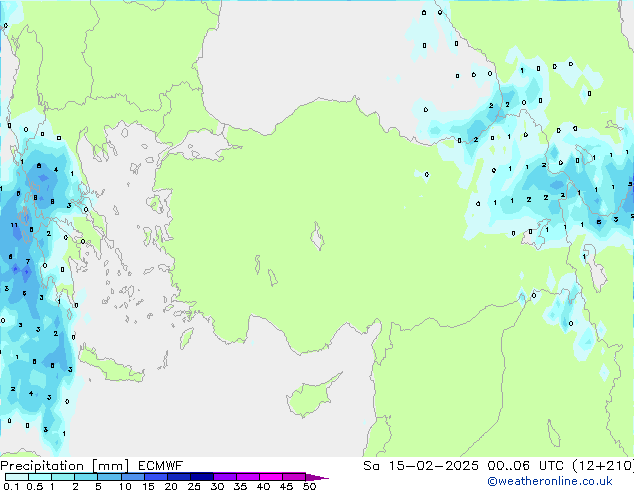The width and height of the screenshot is (634, 490).
Task: Click the over-50 mm legend arrow tip
Action: coord(317,477)
